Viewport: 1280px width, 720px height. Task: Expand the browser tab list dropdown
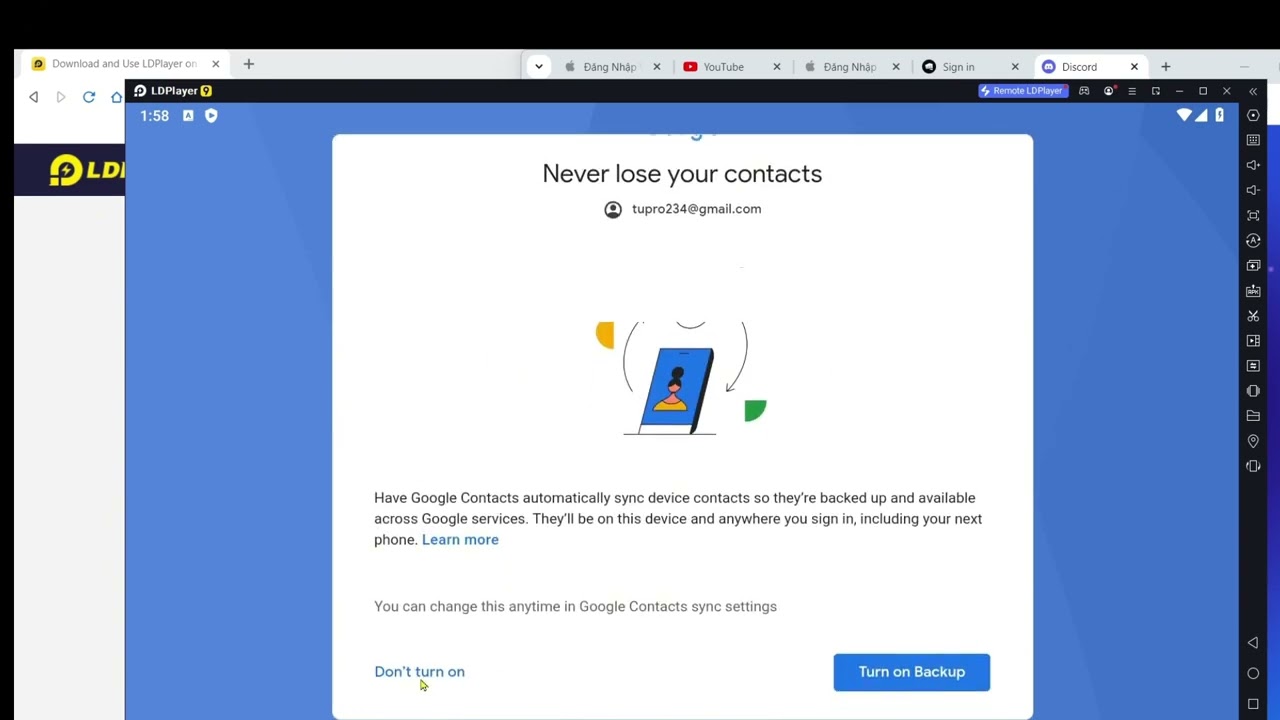coord(539,67)
